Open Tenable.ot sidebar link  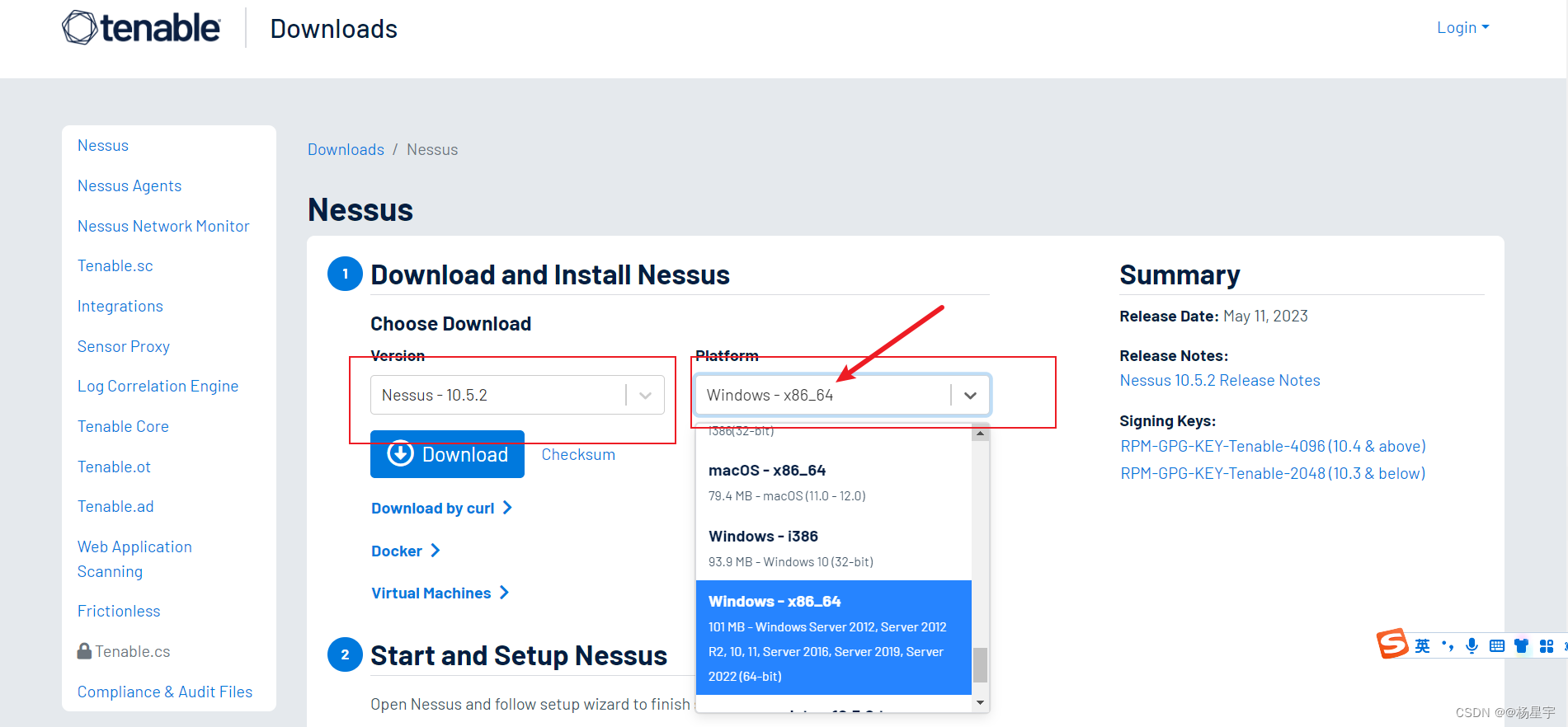tap(114, 467)
